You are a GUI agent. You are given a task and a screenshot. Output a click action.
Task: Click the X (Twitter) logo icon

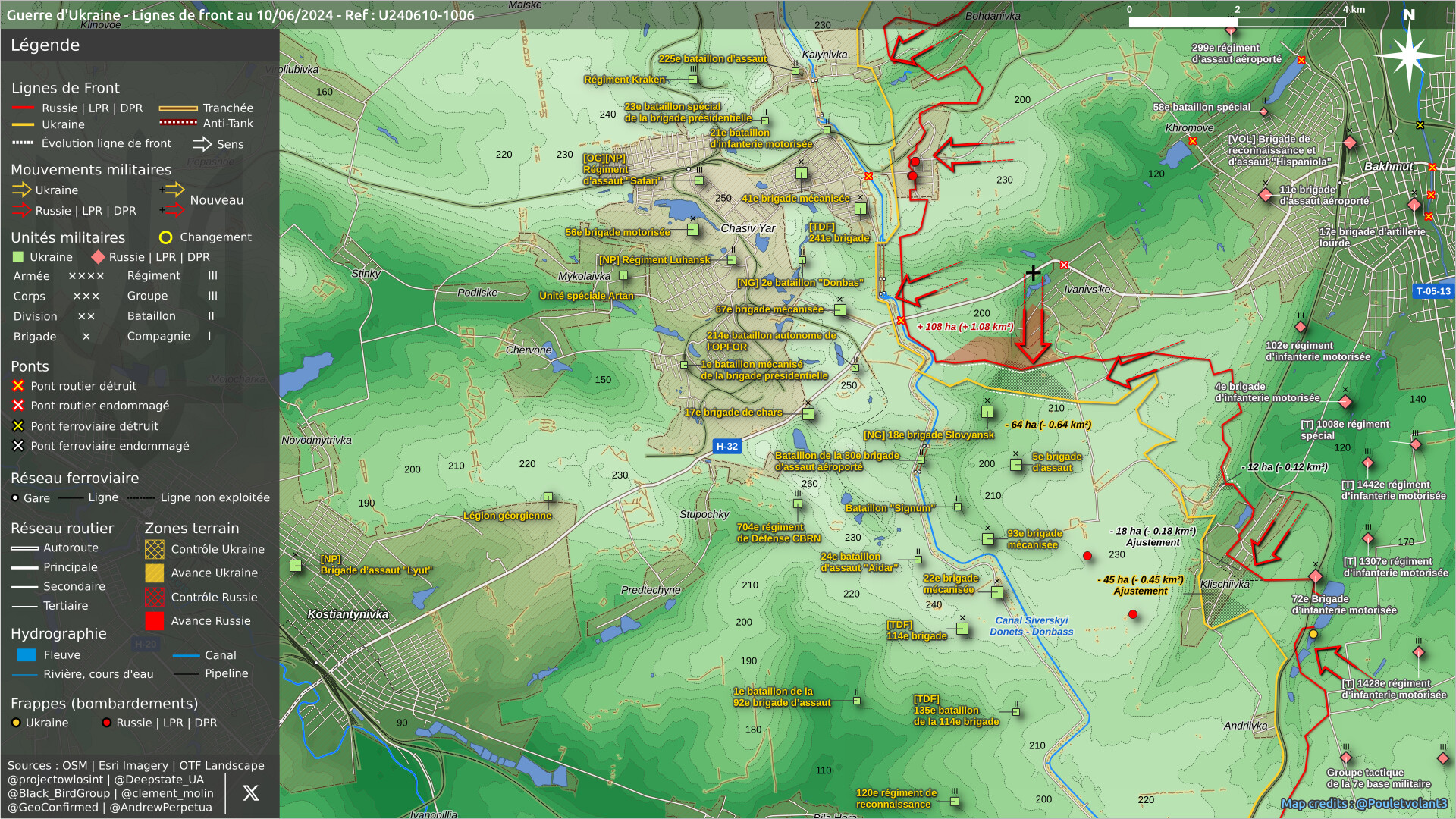pos(250,793)
